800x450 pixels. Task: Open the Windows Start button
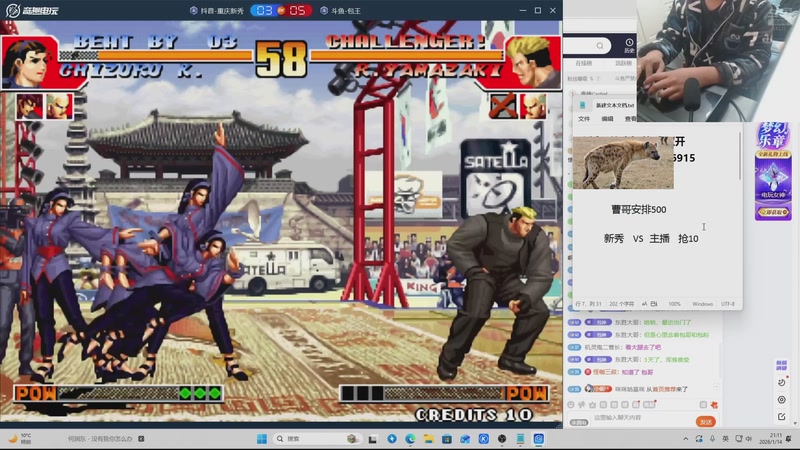pos(262,439)
